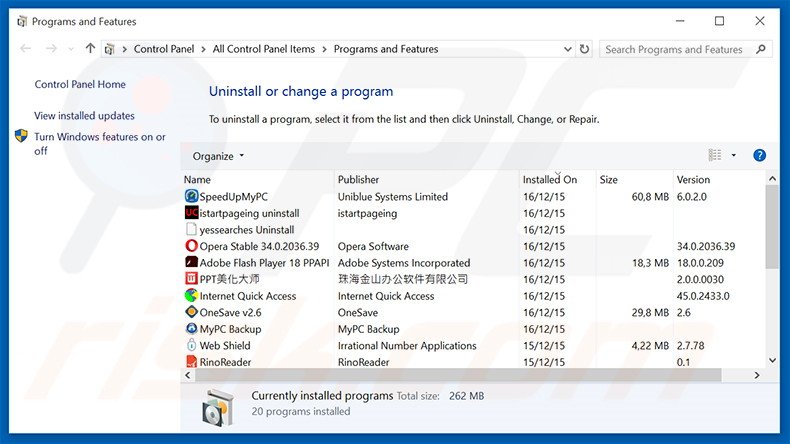Click the RinoReader icon
This screenshot has width=790, height=444.
(x=191, y=361)
